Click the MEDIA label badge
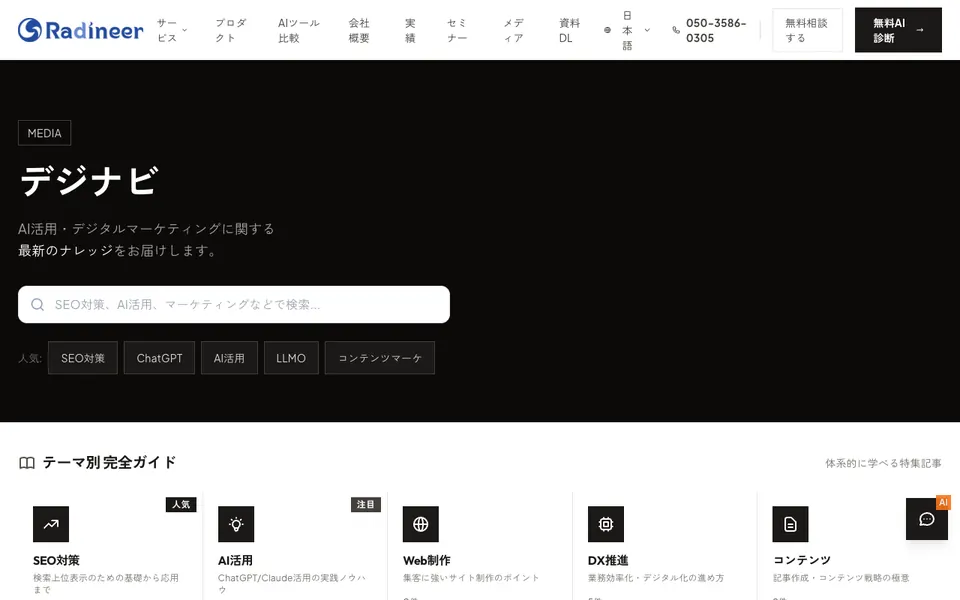 45,133
